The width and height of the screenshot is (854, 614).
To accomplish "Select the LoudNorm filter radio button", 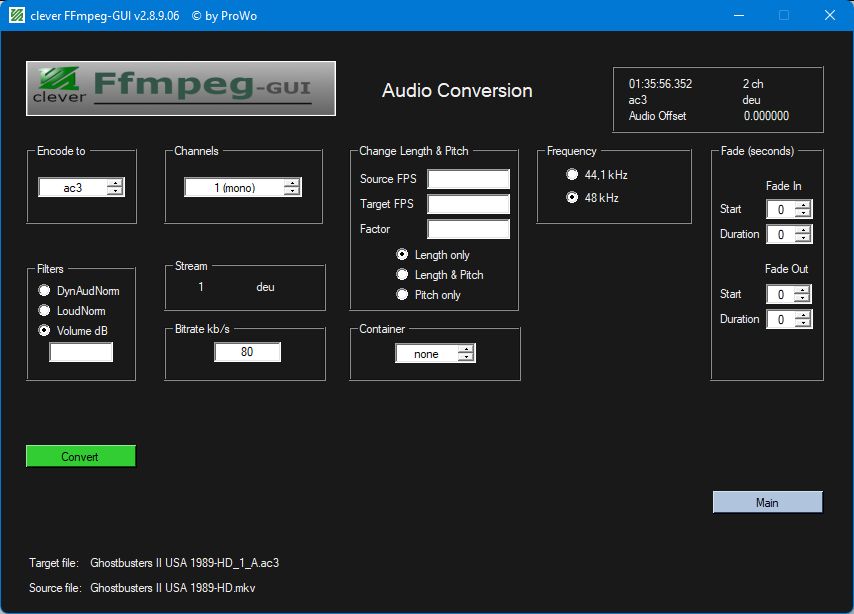I will 44,311.
